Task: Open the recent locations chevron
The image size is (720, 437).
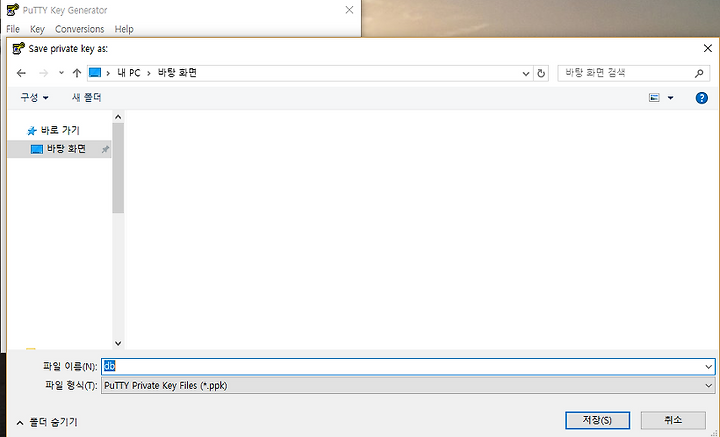Action: click(61, 73)
